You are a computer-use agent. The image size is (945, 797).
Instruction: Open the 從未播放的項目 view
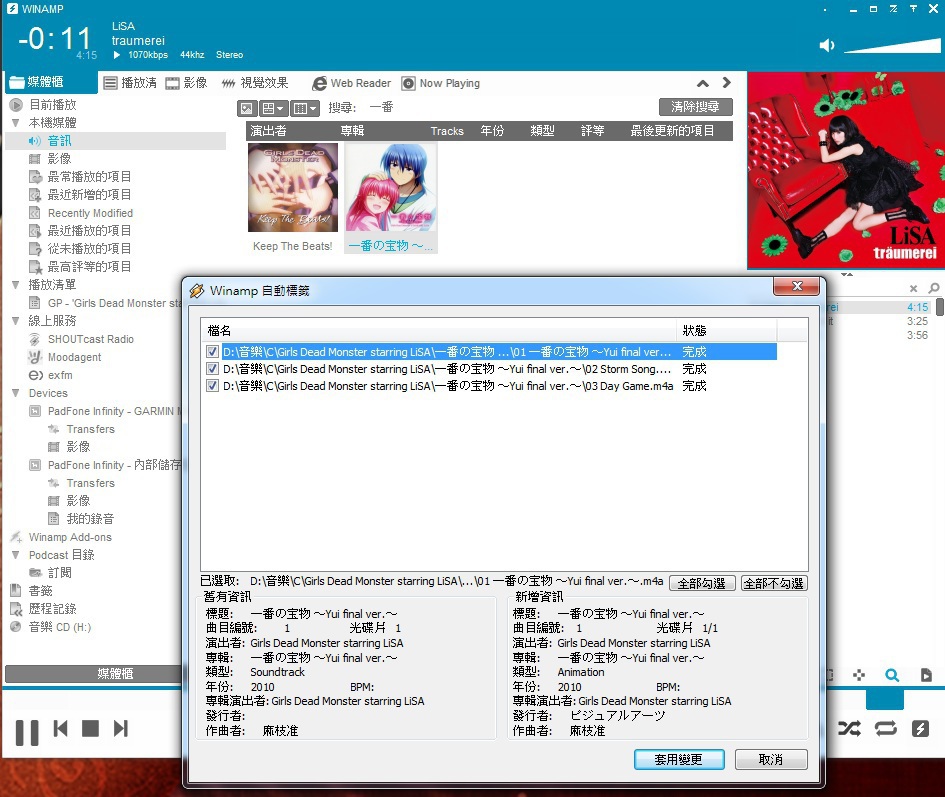pos(89,249)
